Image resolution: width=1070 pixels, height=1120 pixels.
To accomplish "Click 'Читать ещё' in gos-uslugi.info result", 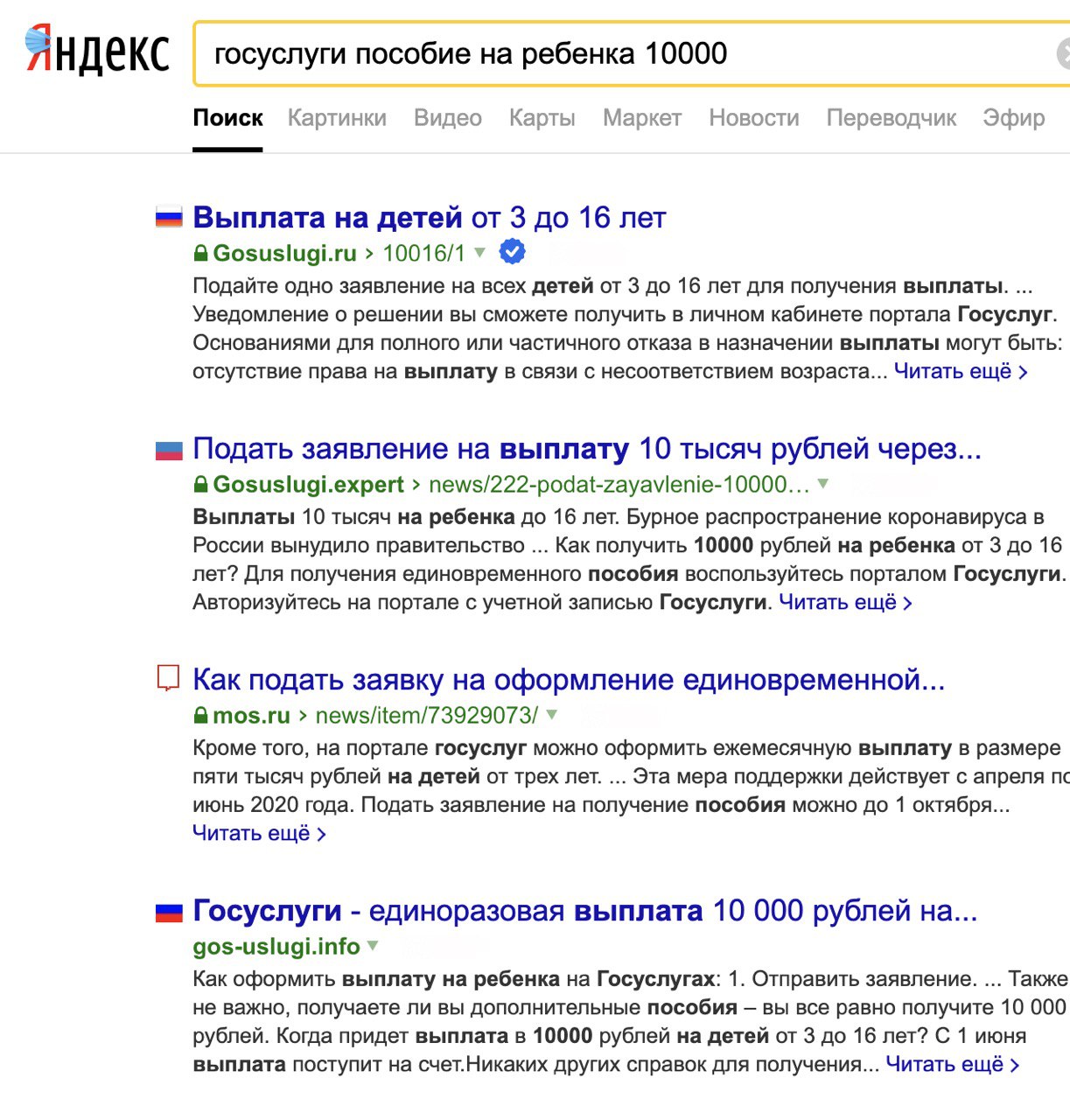I will (953, 1064).
